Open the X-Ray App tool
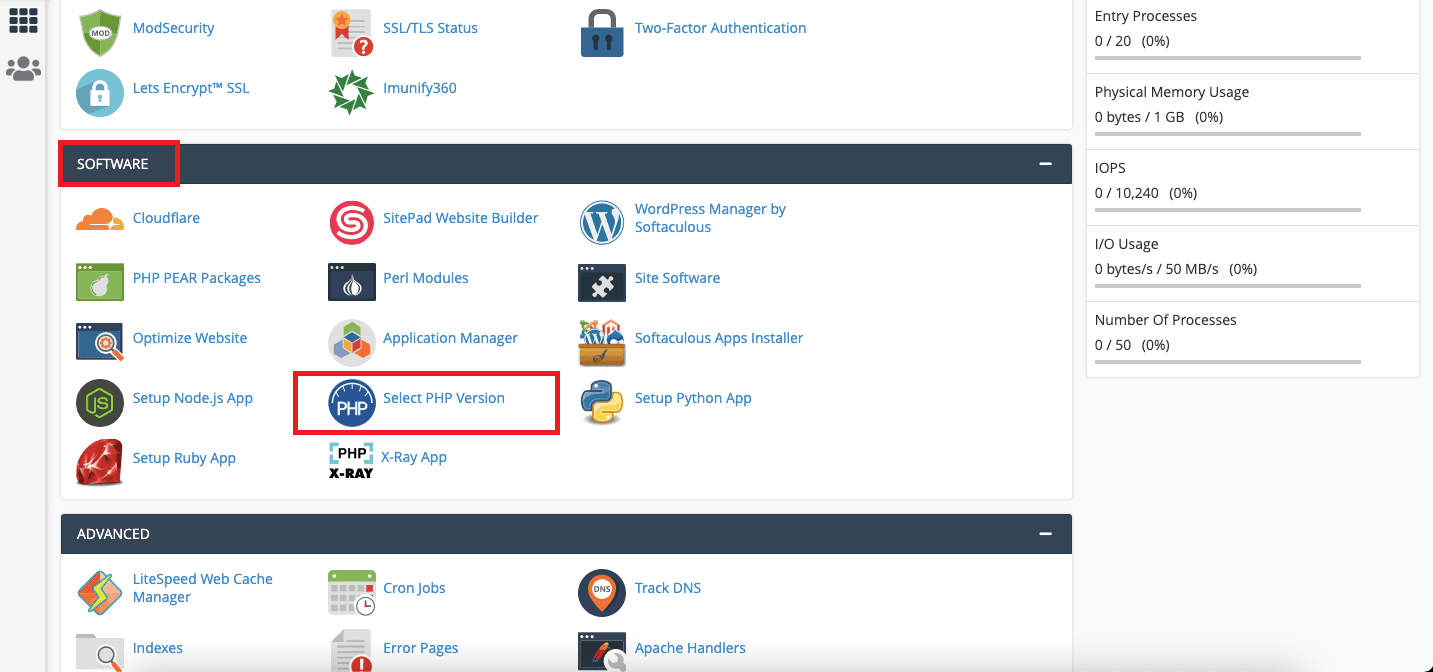The height and width of the screenshot is (672, 1433). click(x=411, y=456)
